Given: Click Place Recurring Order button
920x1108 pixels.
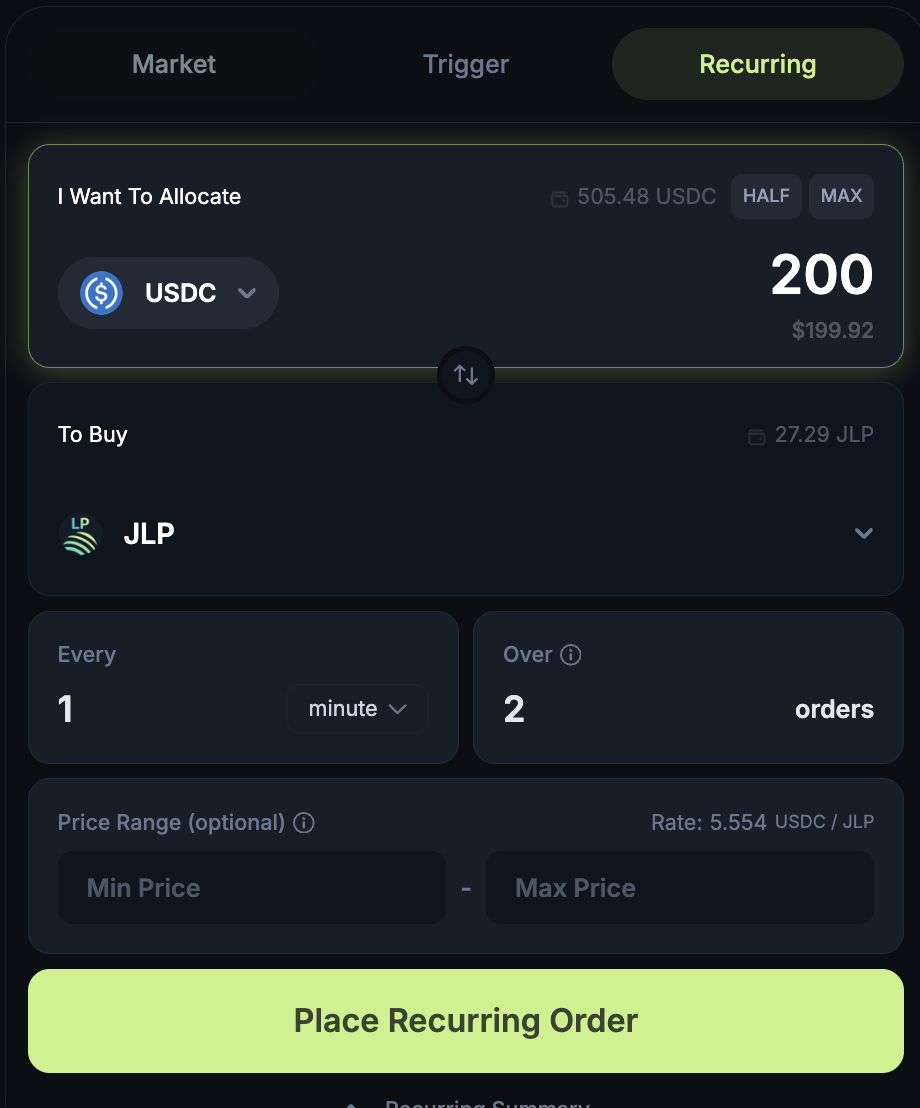Looking at the screenshot, I should click(466, 1021).
